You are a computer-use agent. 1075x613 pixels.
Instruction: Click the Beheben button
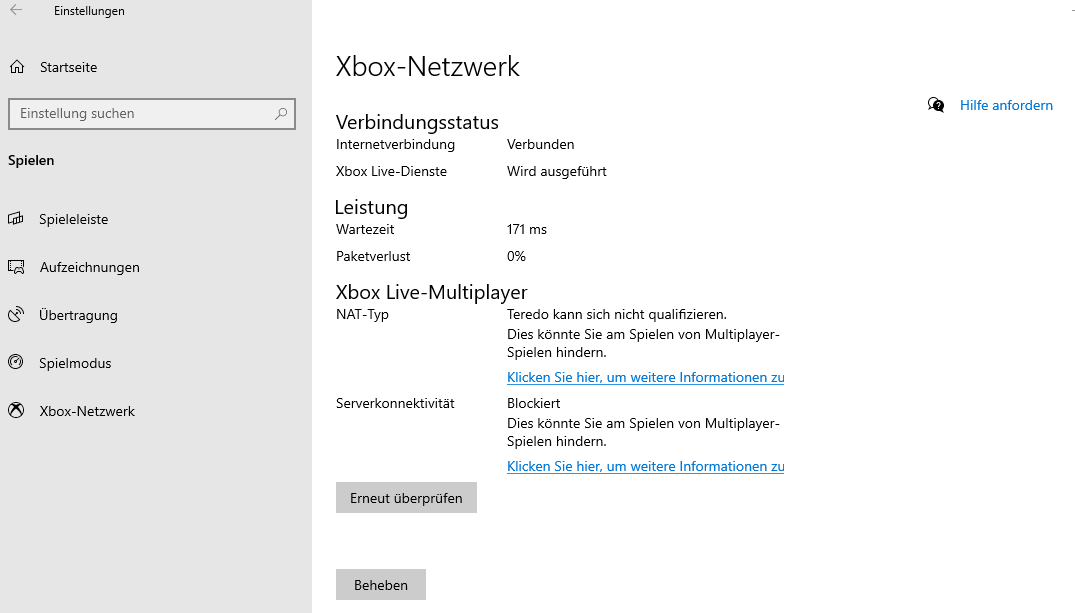point(381,585)
